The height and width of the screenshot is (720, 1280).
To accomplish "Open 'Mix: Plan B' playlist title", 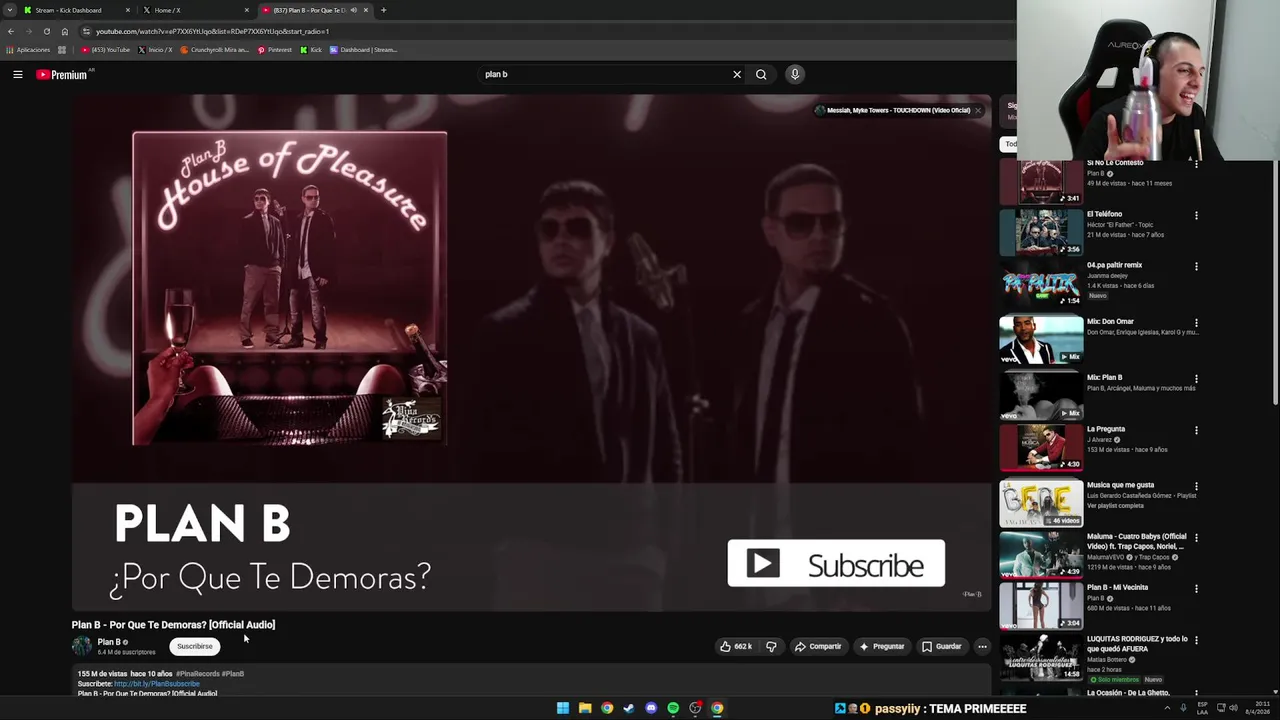I will tap(1105, 378).
